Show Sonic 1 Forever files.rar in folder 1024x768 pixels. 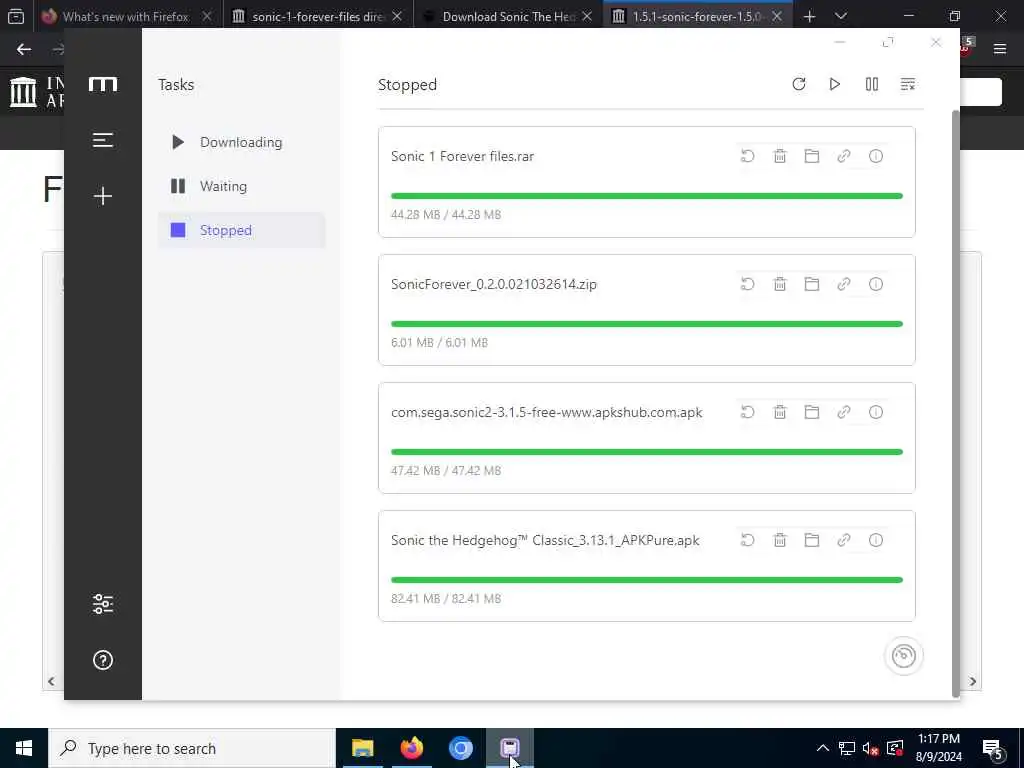click(812, 156)
